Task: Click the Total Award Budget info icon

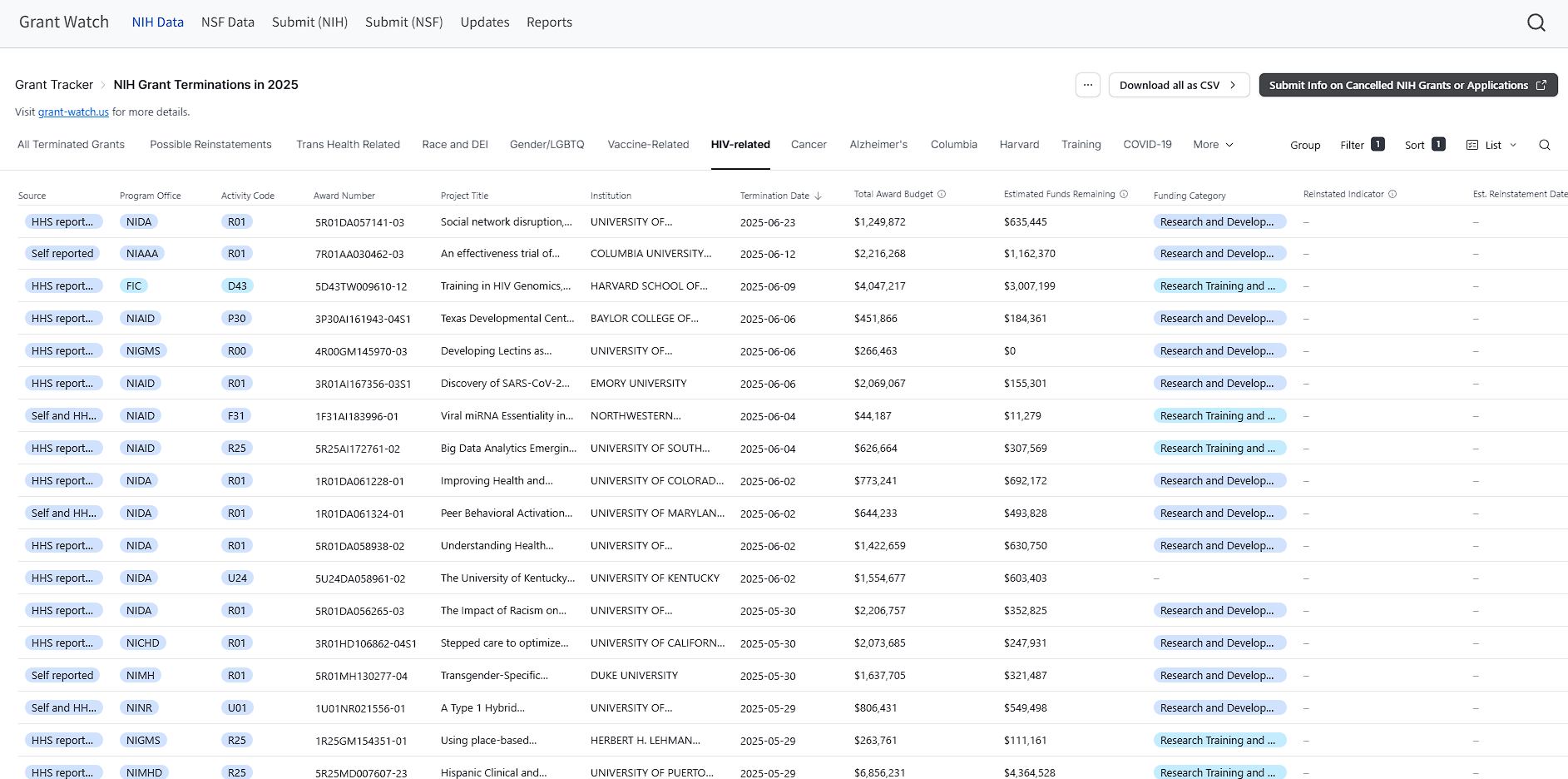Action: pos(942,194)
